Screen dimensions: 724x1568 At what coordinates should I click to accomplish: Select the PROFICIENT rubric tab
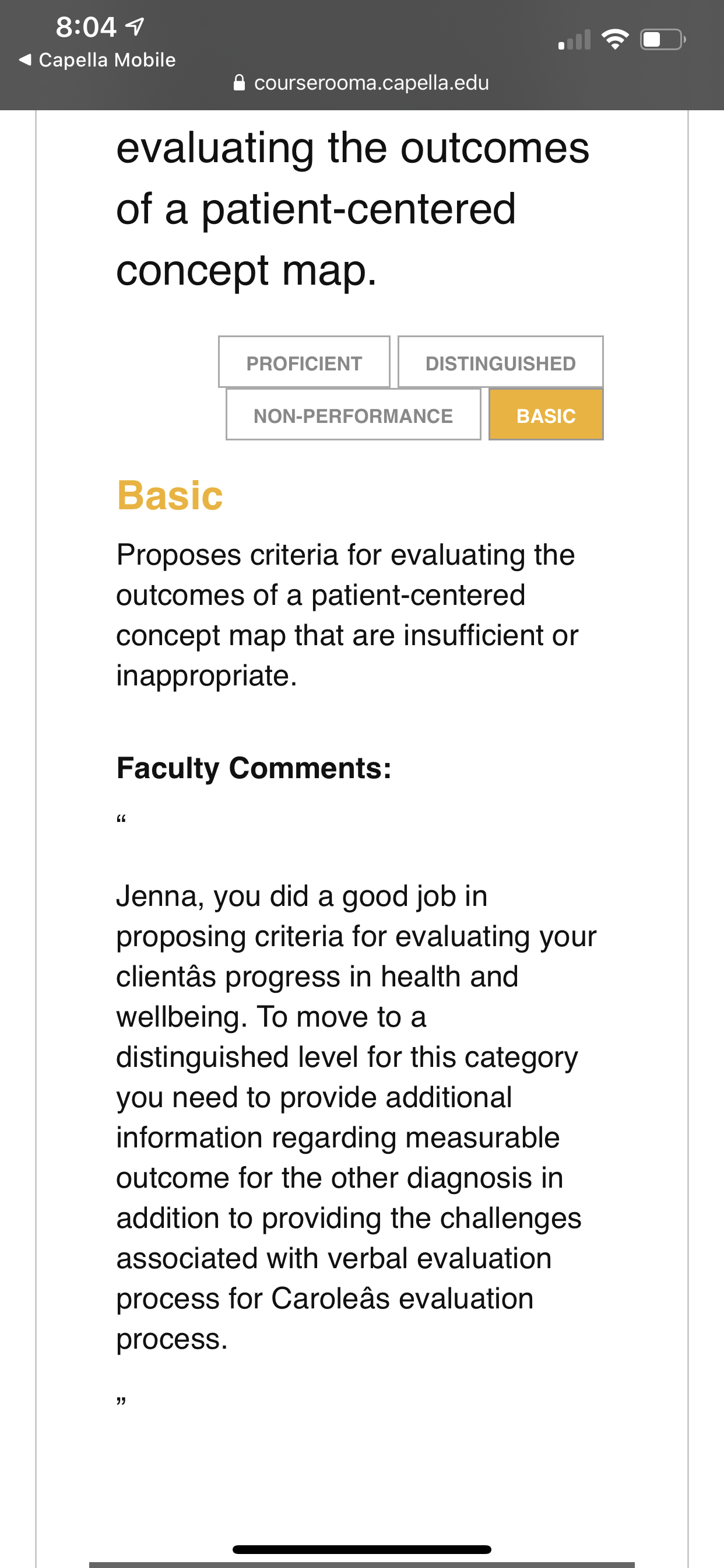(x=304, y=362)
